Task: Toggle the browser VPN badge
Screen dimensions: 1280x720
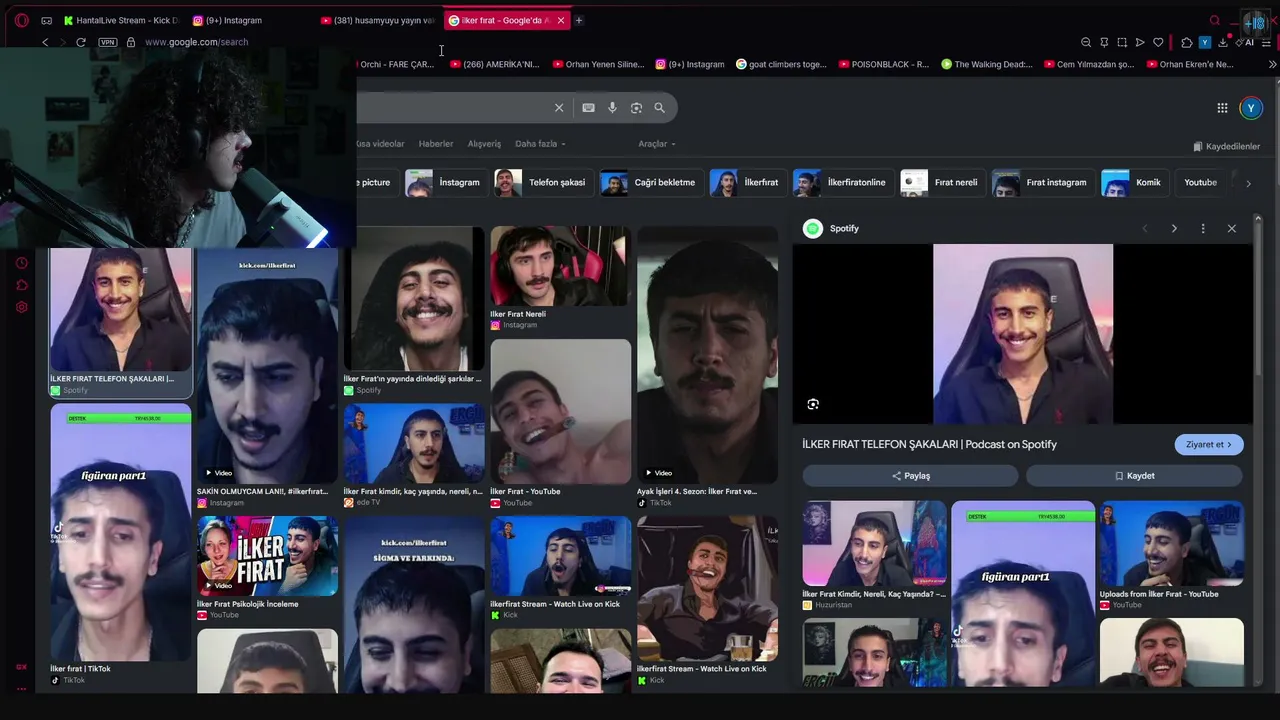Action: point(108,42)
